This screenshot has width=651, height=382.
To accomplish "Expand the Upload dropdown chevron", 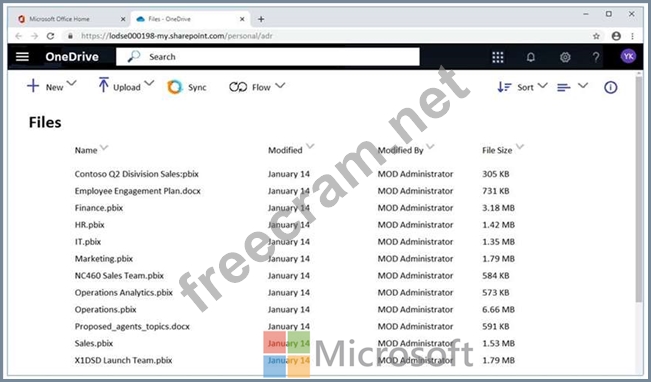I will coord(149,83).
